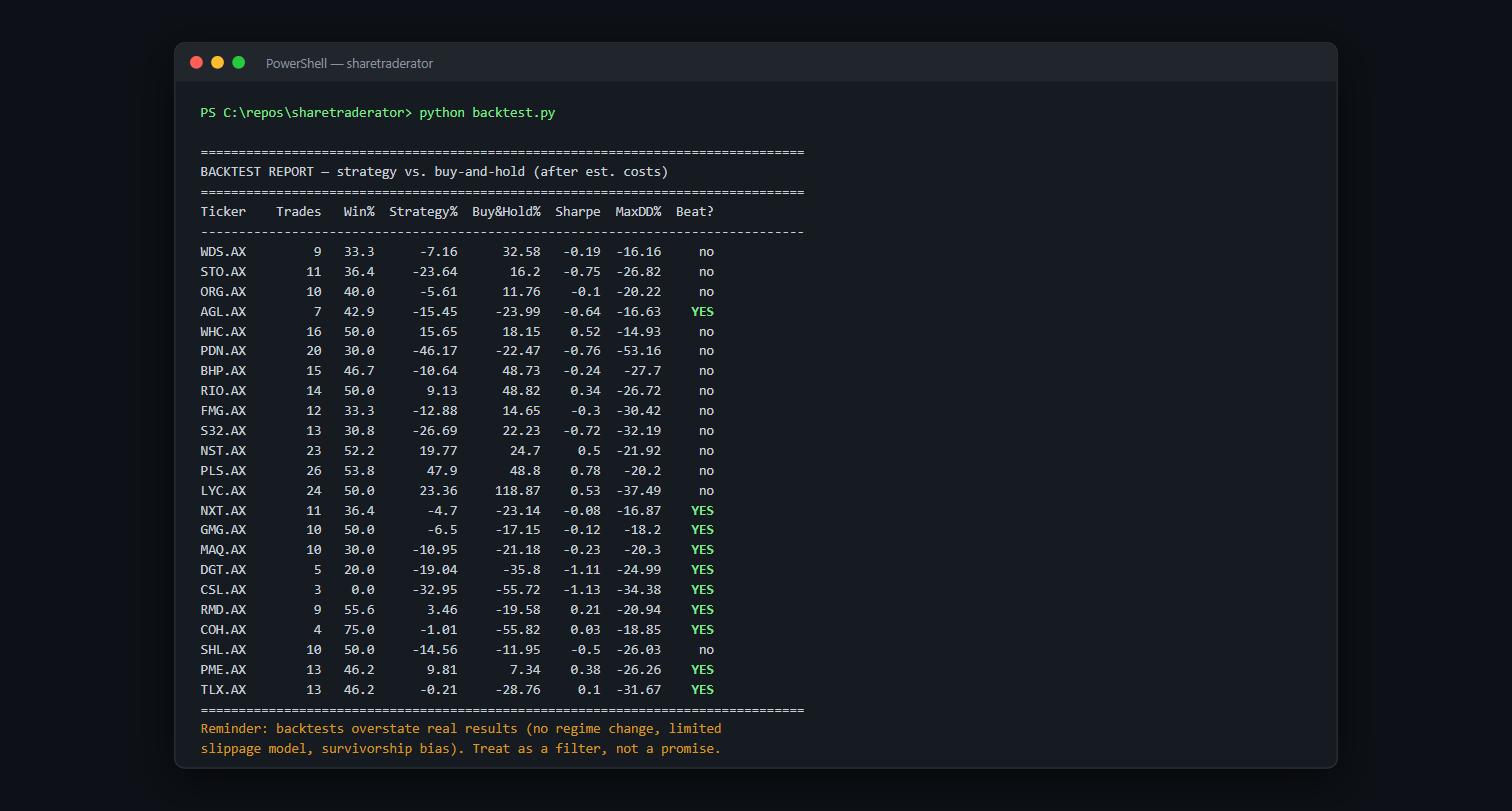1512x811 pixels.
Task: Click the green YES in PME.AX row
Action: pos(702,669)
